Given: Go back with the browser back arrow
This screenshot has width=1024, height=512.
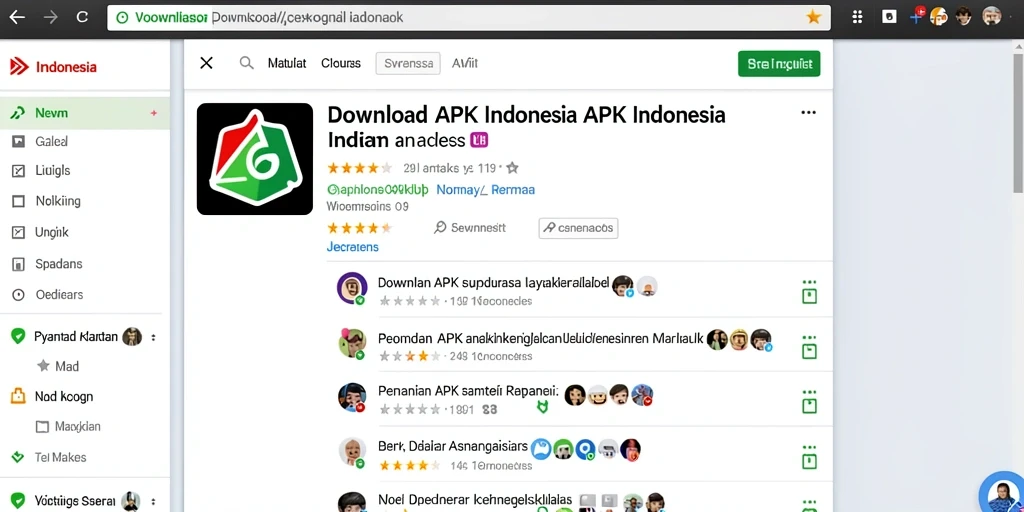Looking at the screenshot, I should pyautogui.click(x=17, y=17).
